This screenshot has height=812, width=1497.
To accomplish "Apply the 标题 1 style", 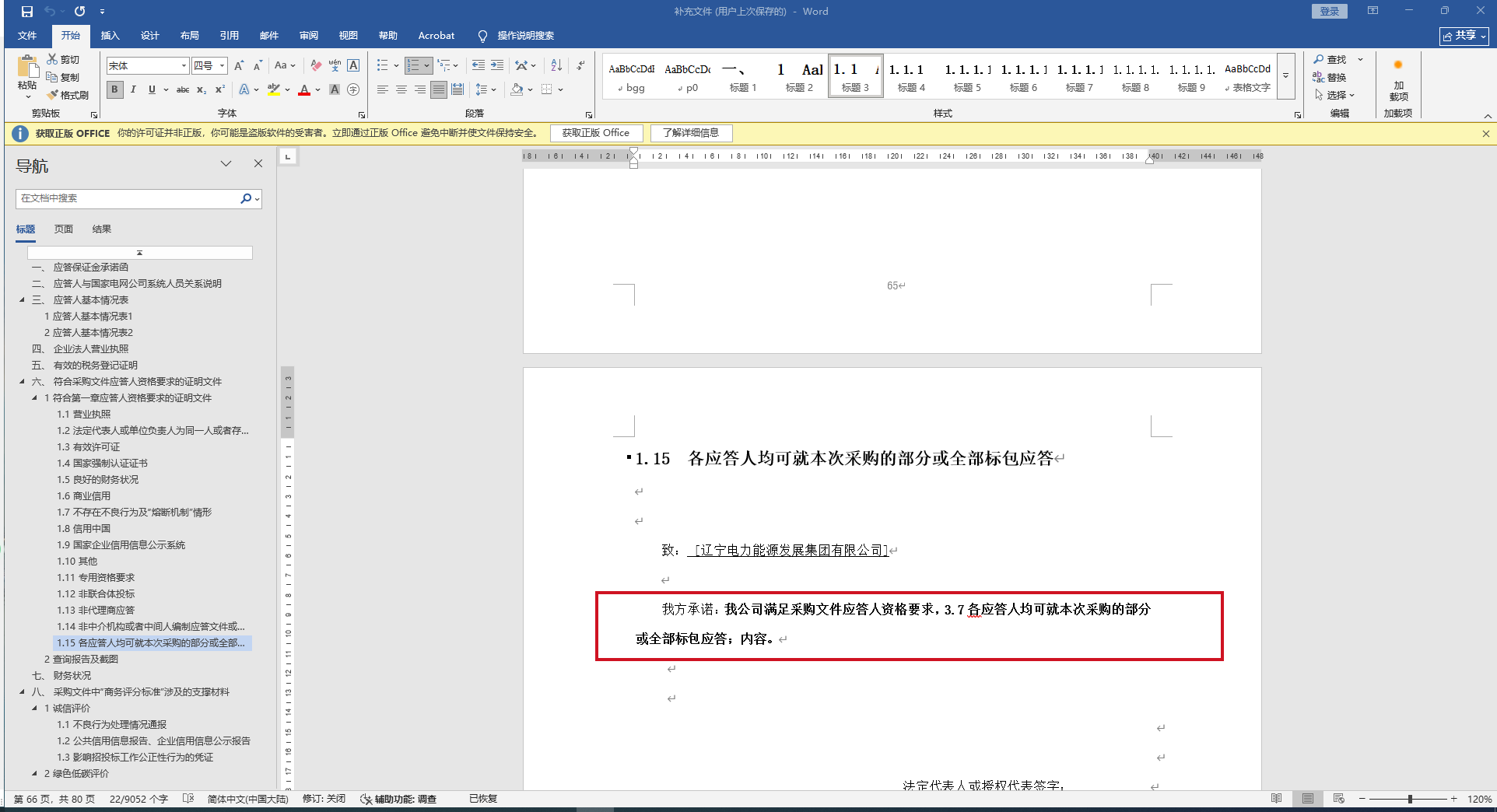I will [743, 76].
